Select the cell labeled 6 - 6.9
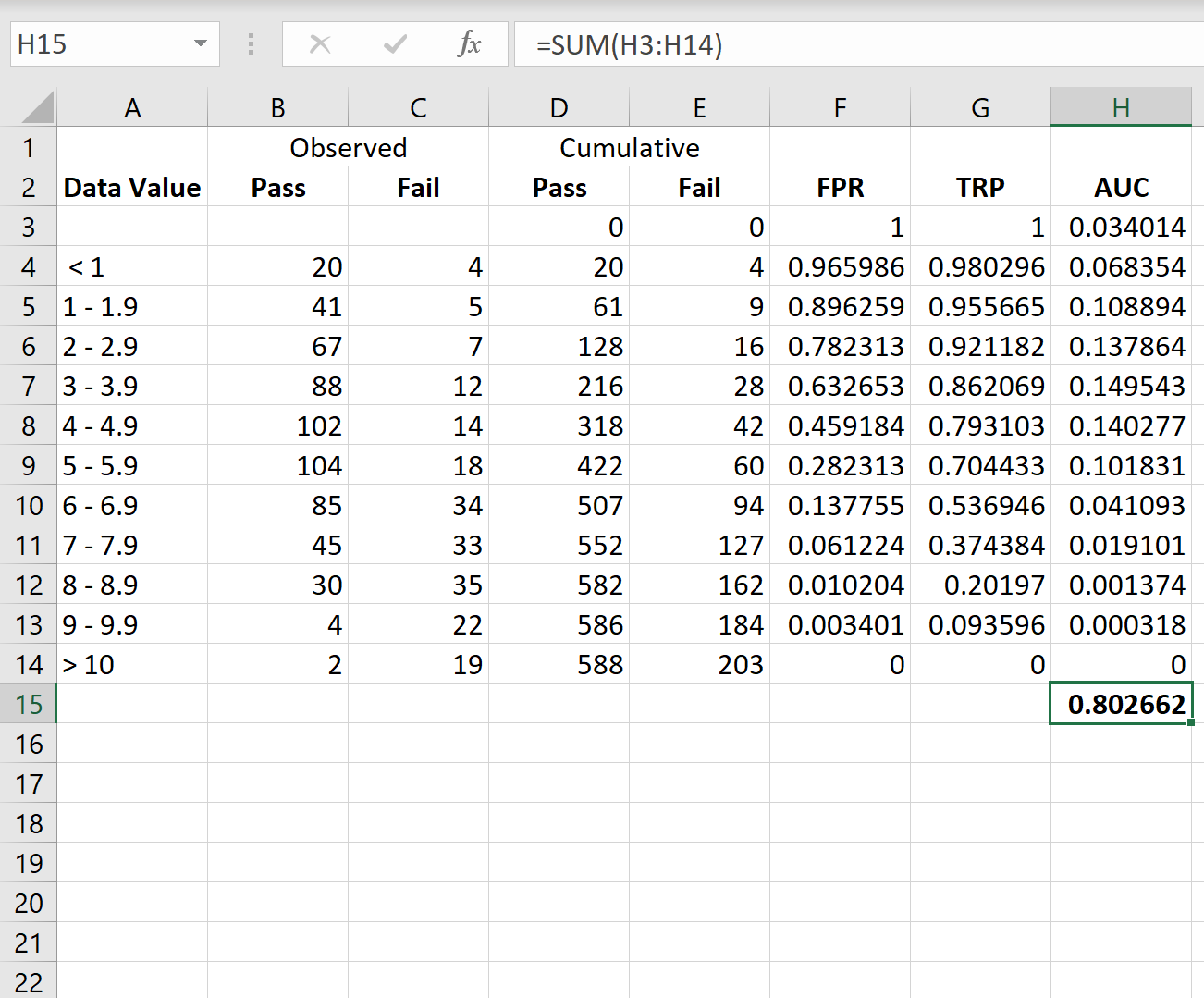1204x998 pixels. 132,505
